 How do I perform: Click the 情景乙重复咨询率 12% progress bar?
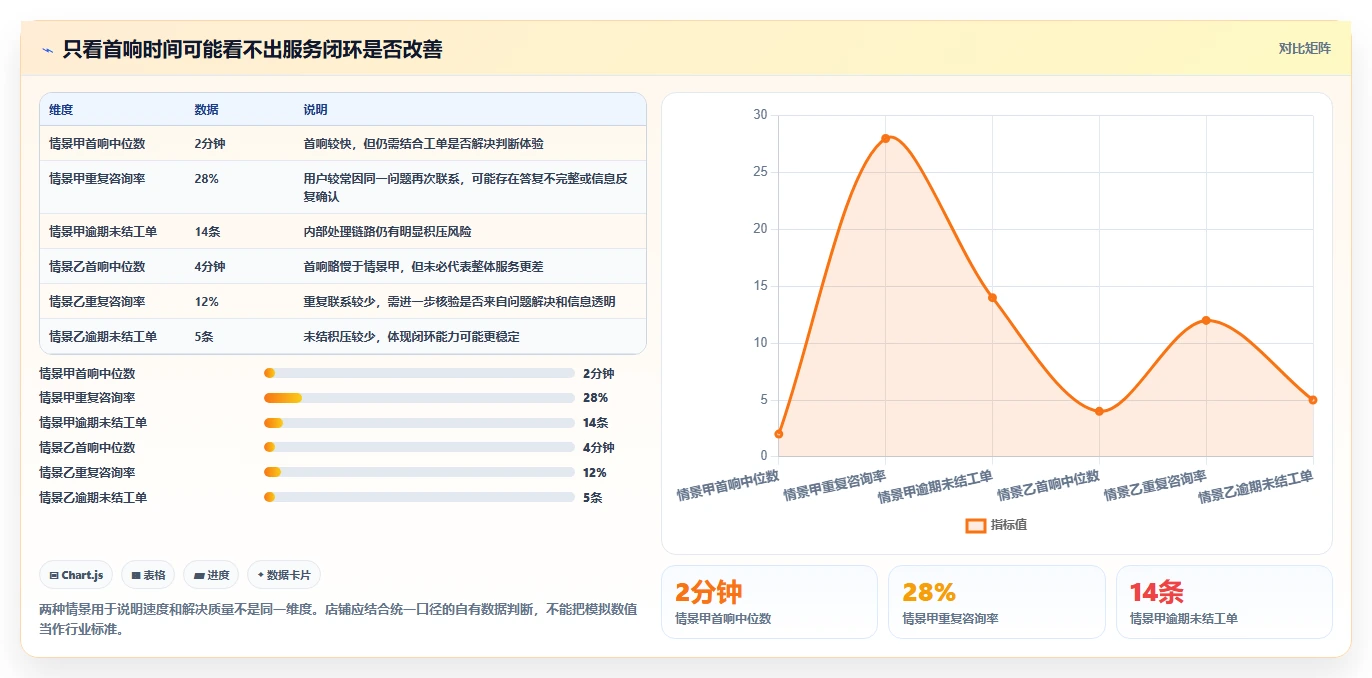click(419, 472)
